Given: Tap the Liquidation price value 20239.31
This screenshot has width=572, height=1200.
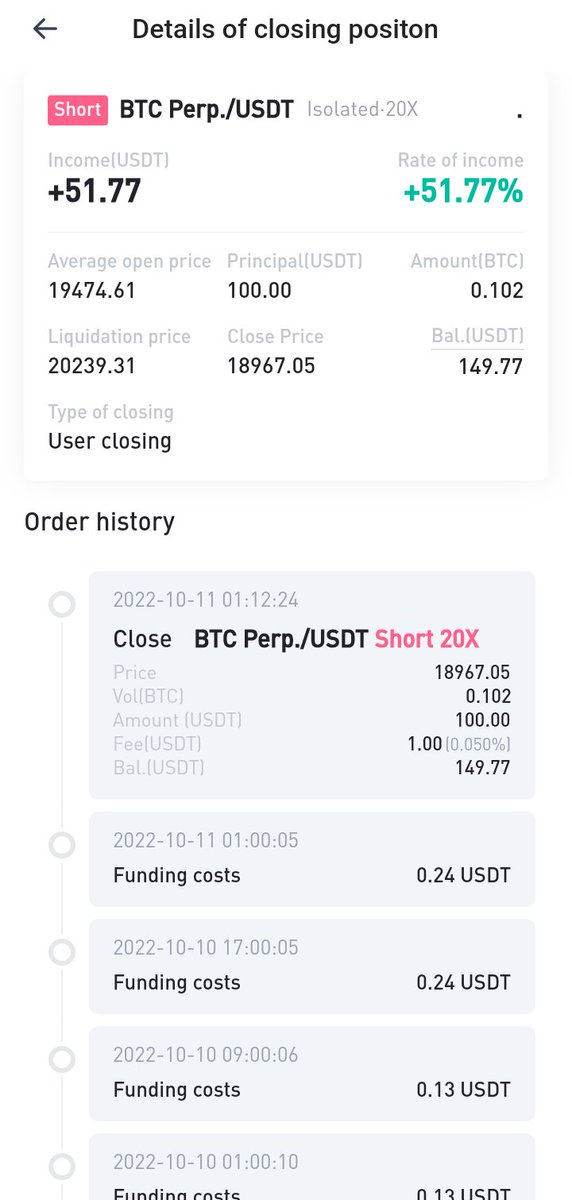Looking at the screenshot, I should [x=91, y=366].
